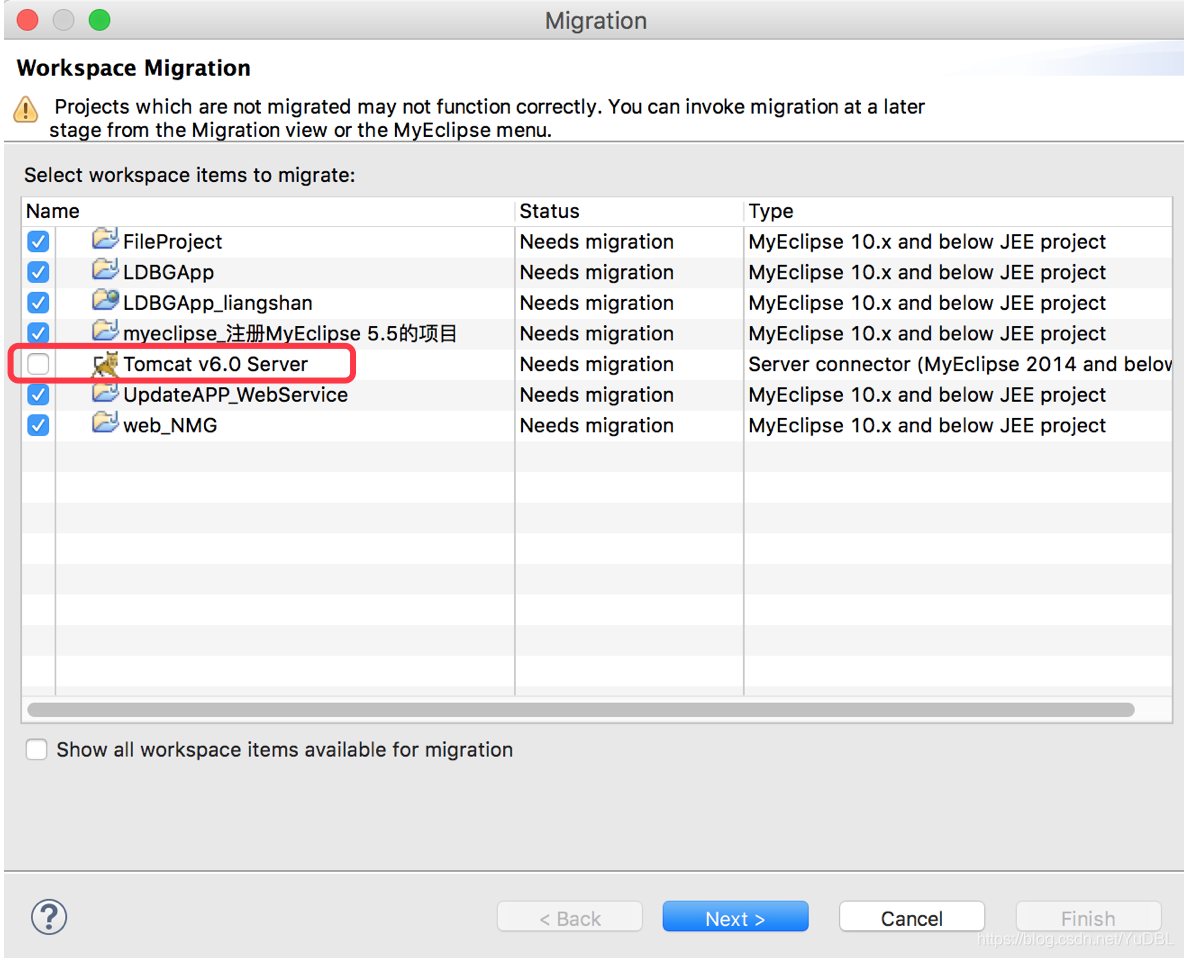This screenshot has width=1184, height=958.
Task: Click the LDBGApp_liangshan project icon
Action: 105,300
